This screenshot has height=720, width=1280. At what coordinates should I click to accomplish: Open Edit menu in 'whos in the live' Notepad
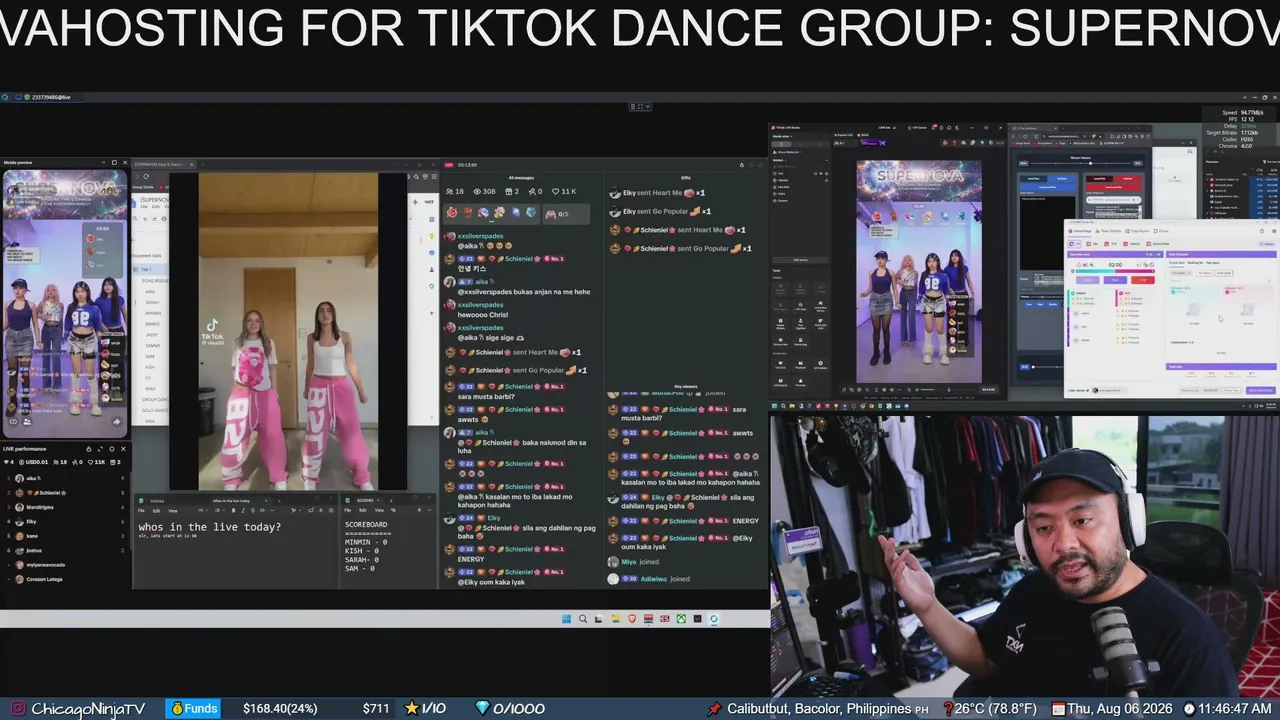click(x=156, y=511)
